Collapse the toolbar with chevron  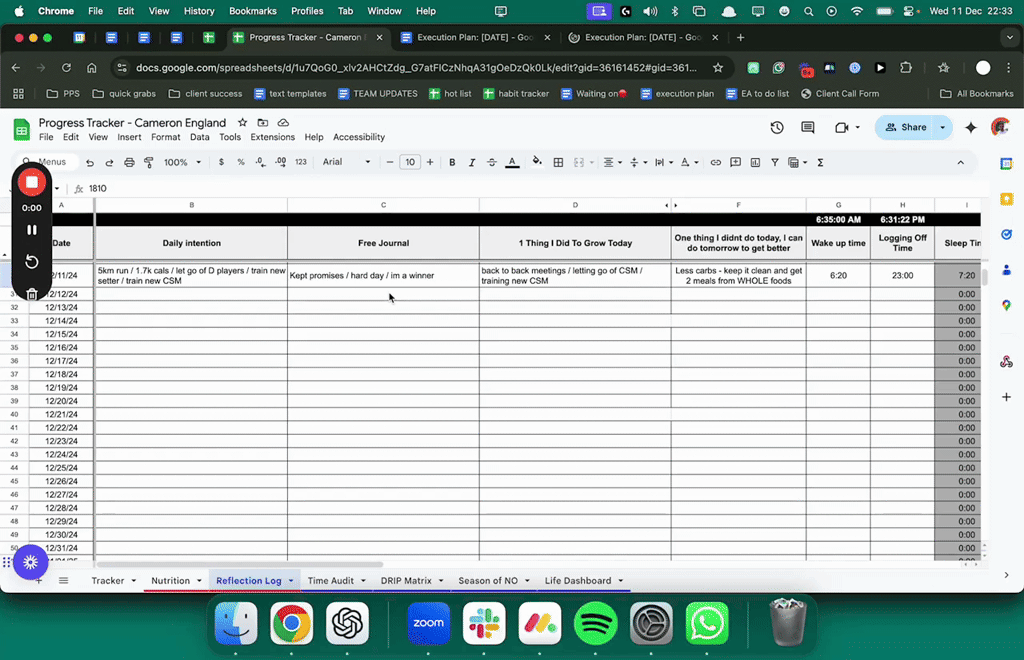point(961,163)
